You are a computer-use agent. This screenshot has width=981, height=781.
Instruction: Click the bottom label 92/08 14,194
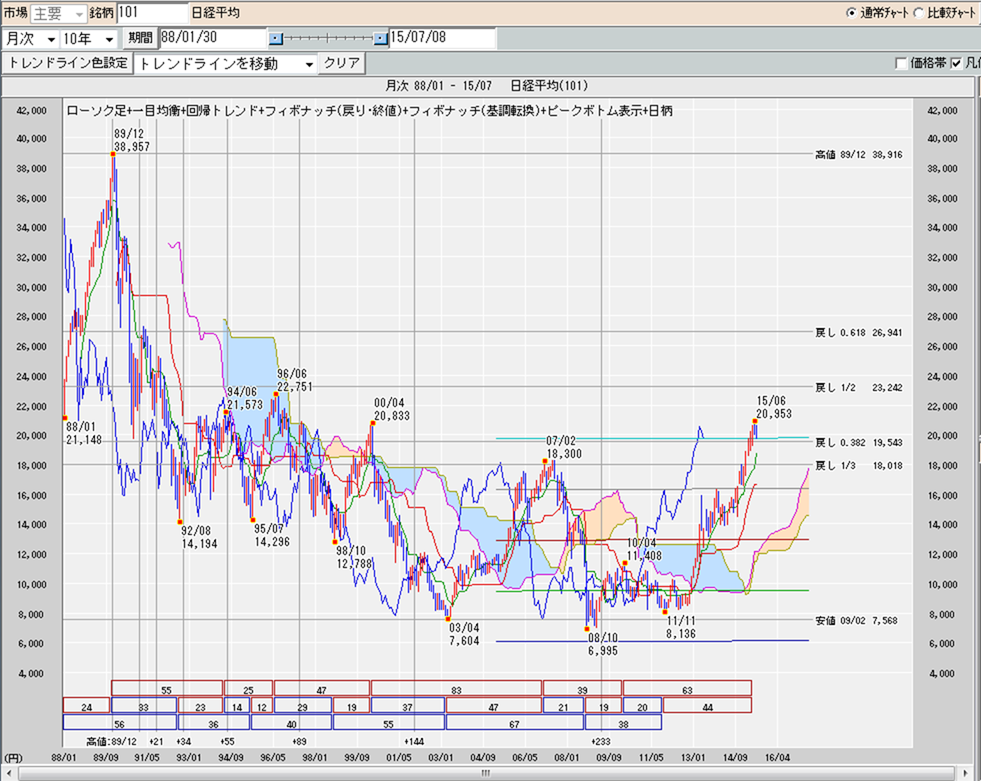pyautogui.click(x=199, y=538)
